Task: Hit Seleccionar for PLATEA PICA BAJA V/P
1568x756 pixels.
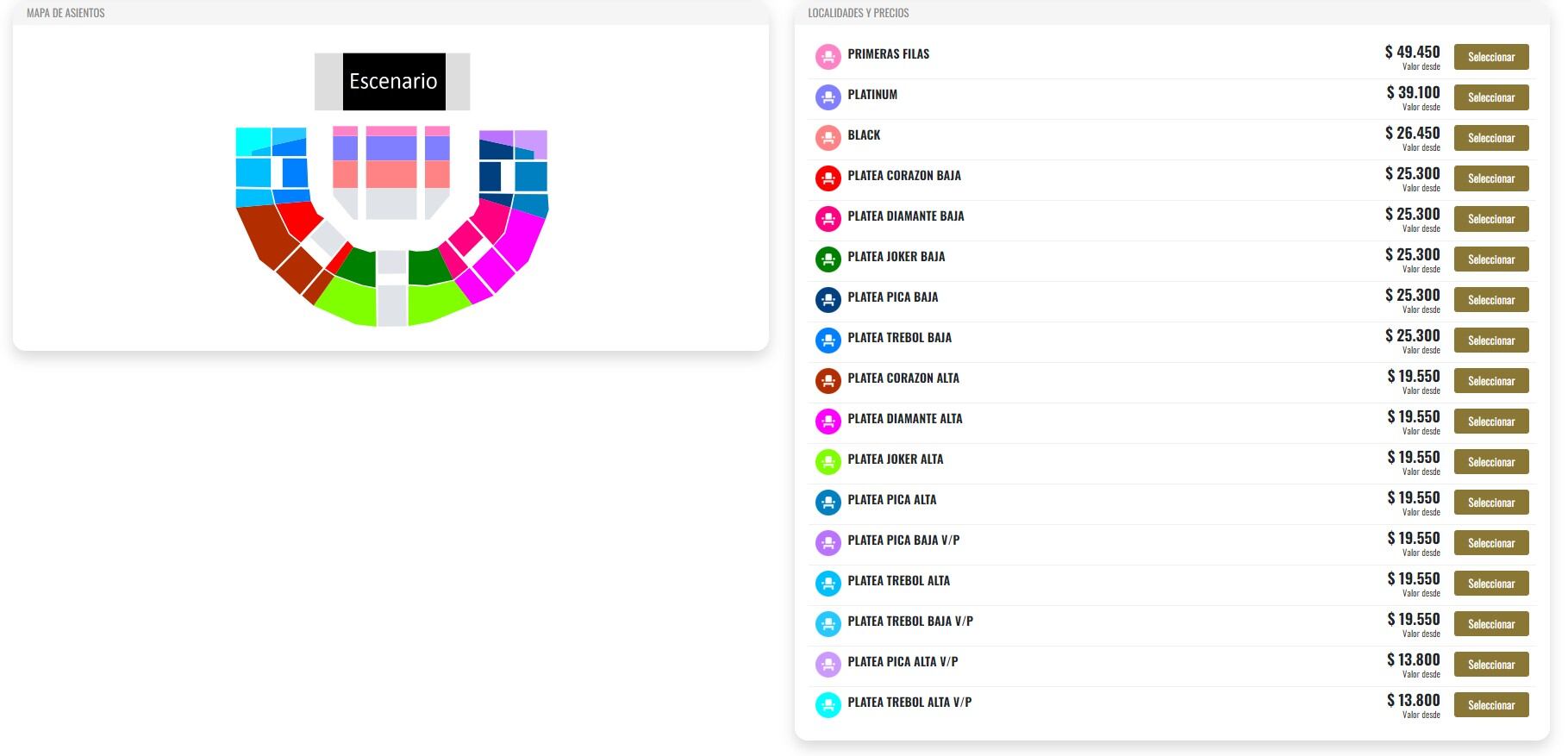Action: [x=1490, y=543]
